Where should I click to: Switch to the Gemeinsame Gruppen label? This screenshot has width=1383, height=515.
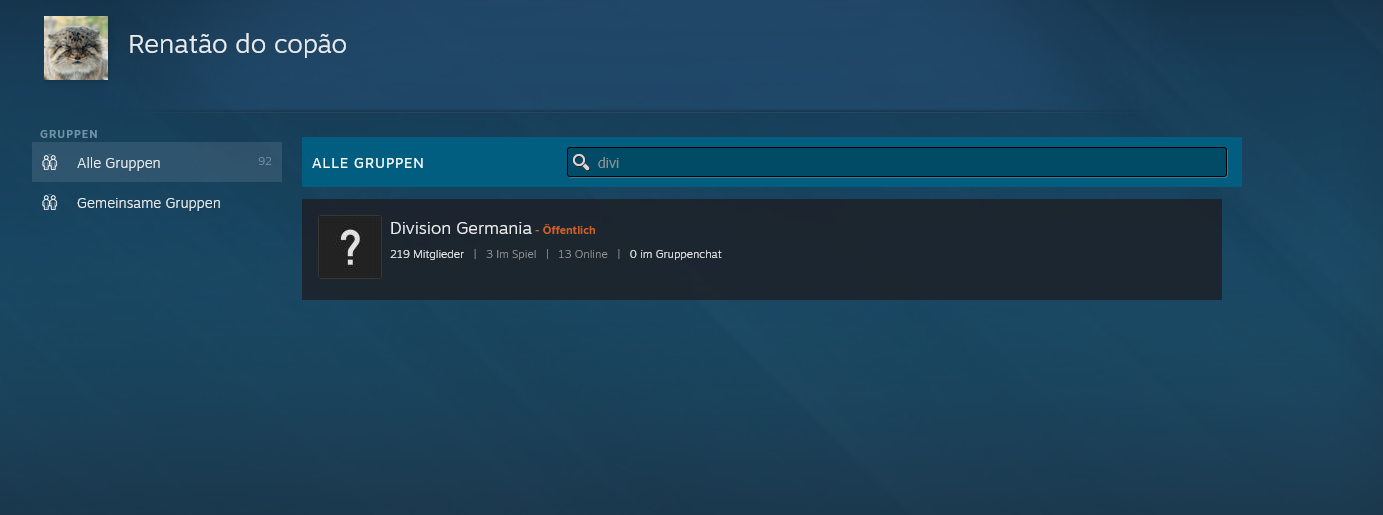click(x=148, y=203)
